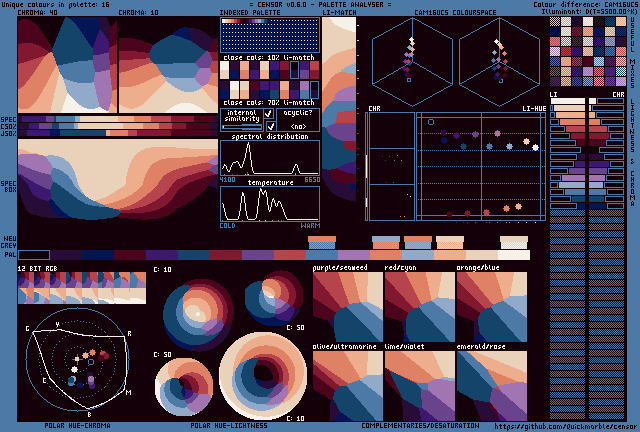
Task: Open the lime/violet complementary panel
Action: tap(420, 386)
